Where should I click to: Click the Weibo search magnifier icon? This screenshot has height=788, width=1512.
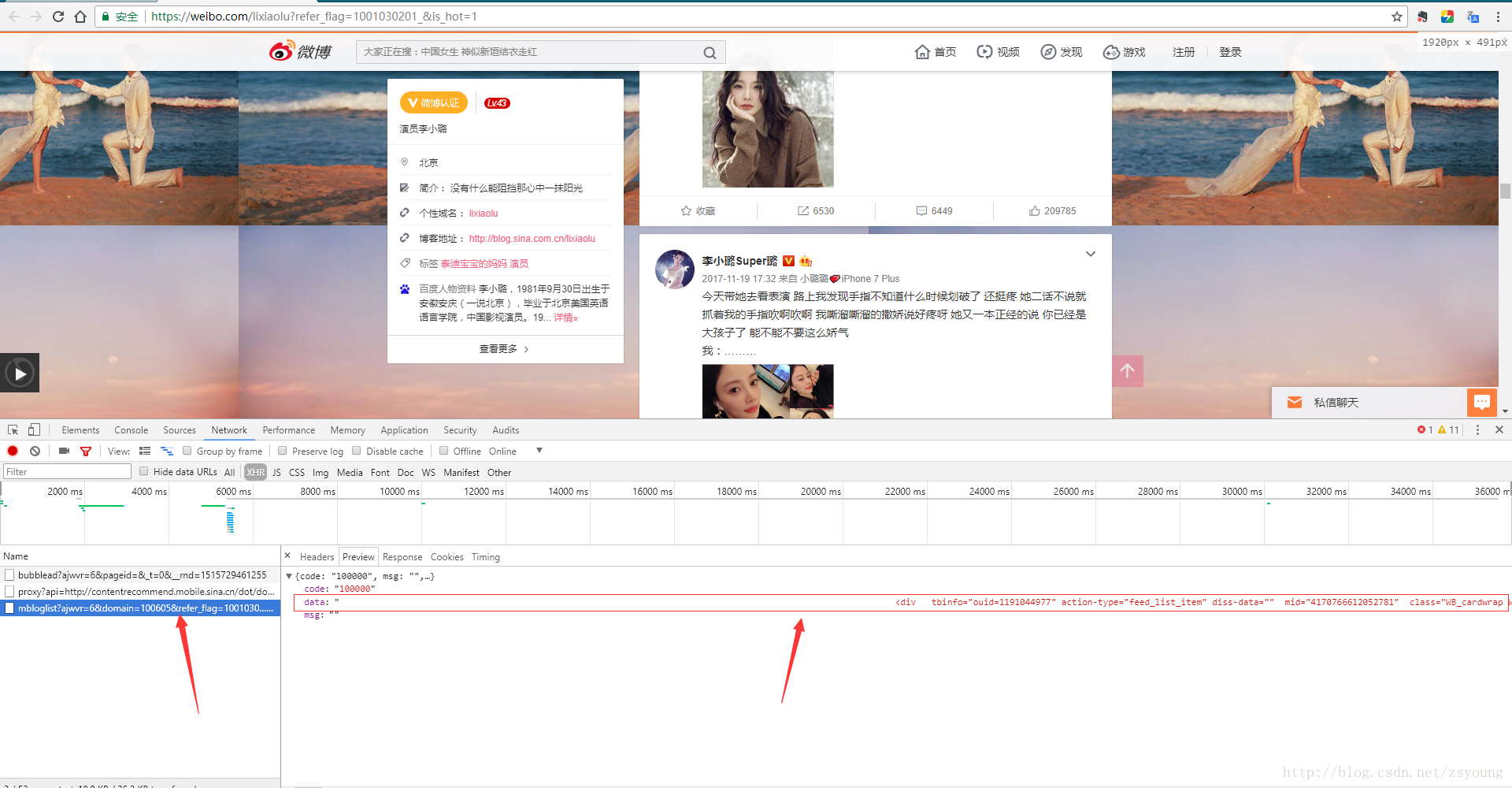pyautogui.click(x=710, y=53)
